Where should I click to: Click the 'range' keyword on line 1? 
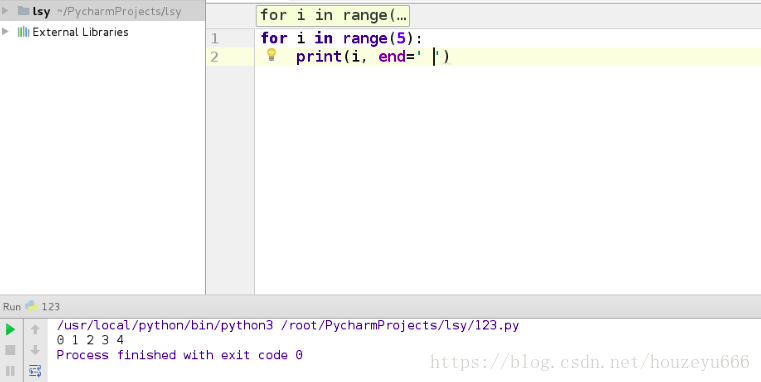(364, 38)
